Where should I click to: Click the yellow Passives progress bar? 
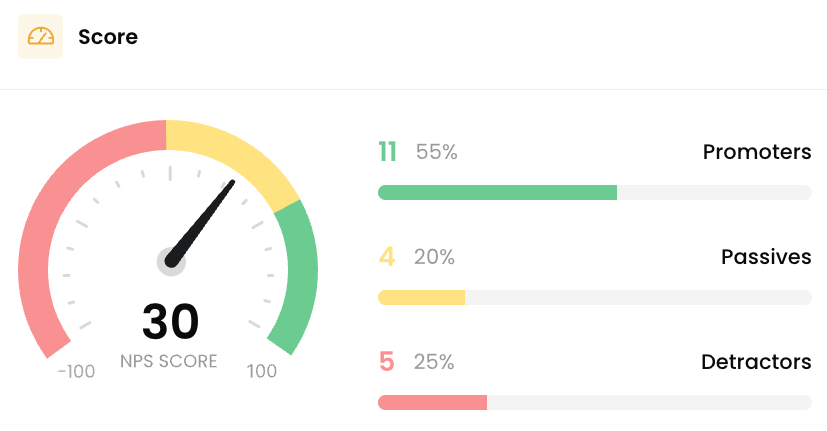[421, 298]
